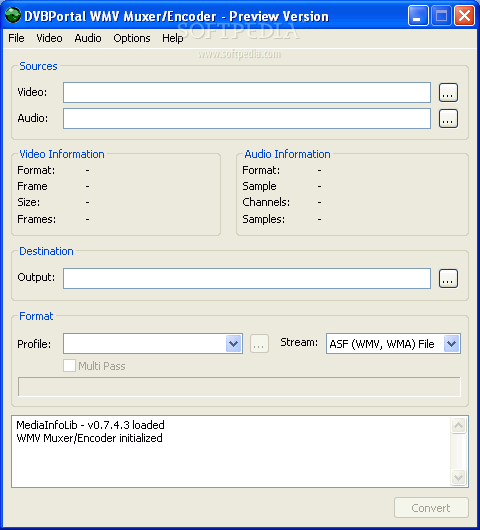Viewport: 480px width, 530px height.
Task: Enable the Multi Pass checkbox
Action: coord(69,366)
